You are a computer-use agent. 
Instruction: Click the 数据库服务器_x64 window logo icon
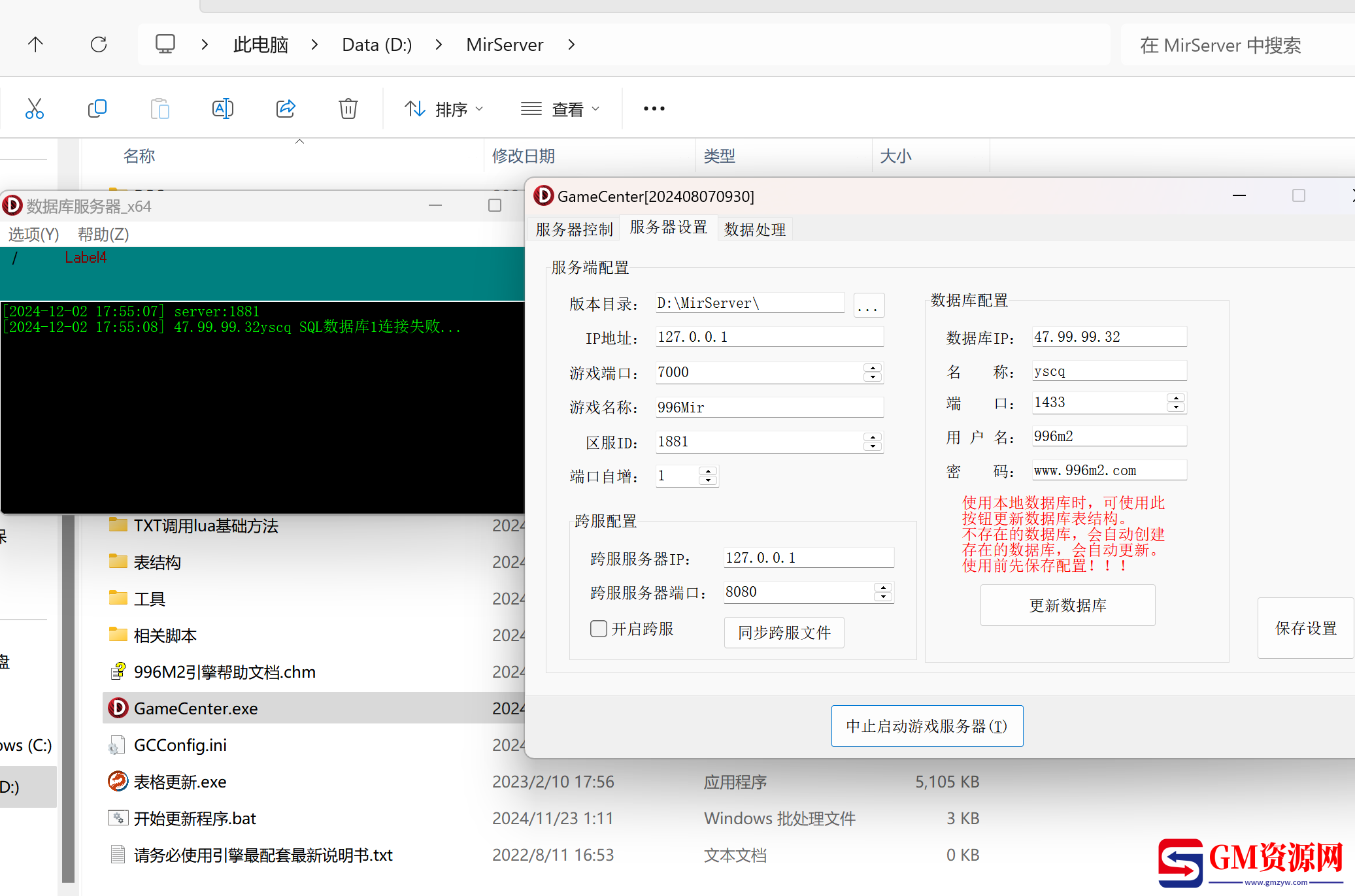point(12,206)
